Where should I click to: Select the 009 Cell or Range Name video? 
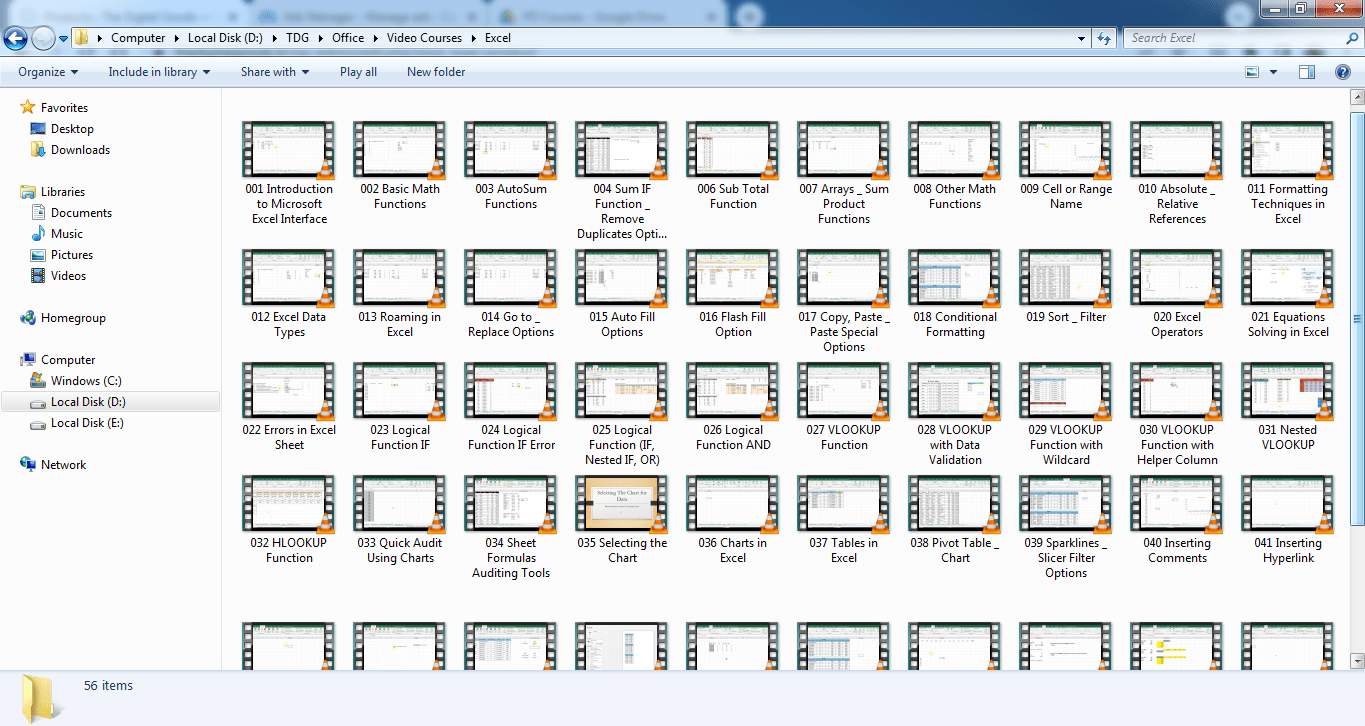click(1066, 166)
